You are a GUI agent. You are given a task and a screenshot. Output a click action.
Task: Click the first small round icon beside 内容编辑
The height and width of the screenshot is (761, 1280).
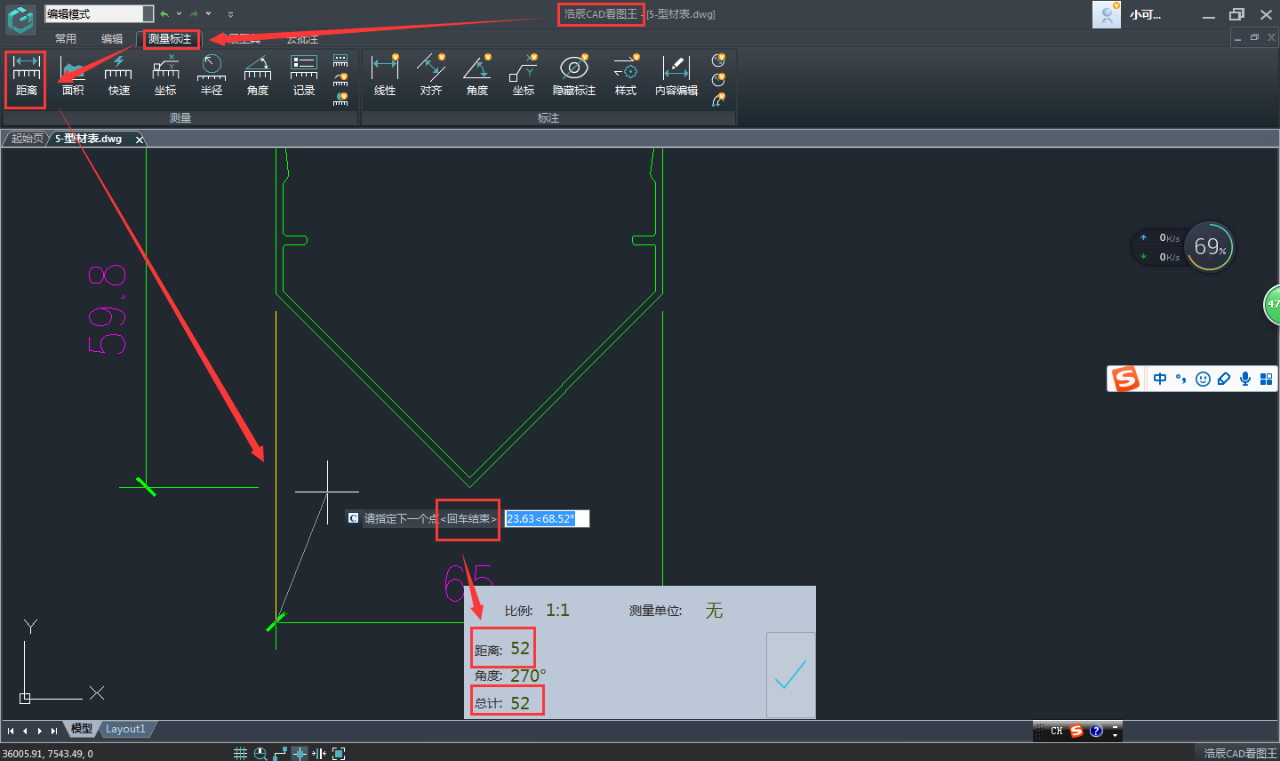point(718,60)
